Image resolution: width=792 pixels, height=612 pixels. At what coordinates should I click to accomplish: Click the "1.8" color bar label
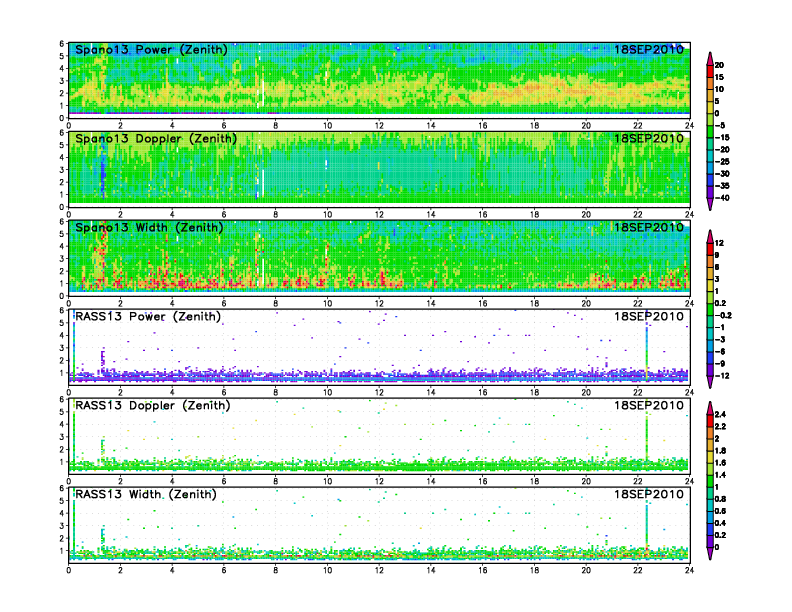click(720, 451)
